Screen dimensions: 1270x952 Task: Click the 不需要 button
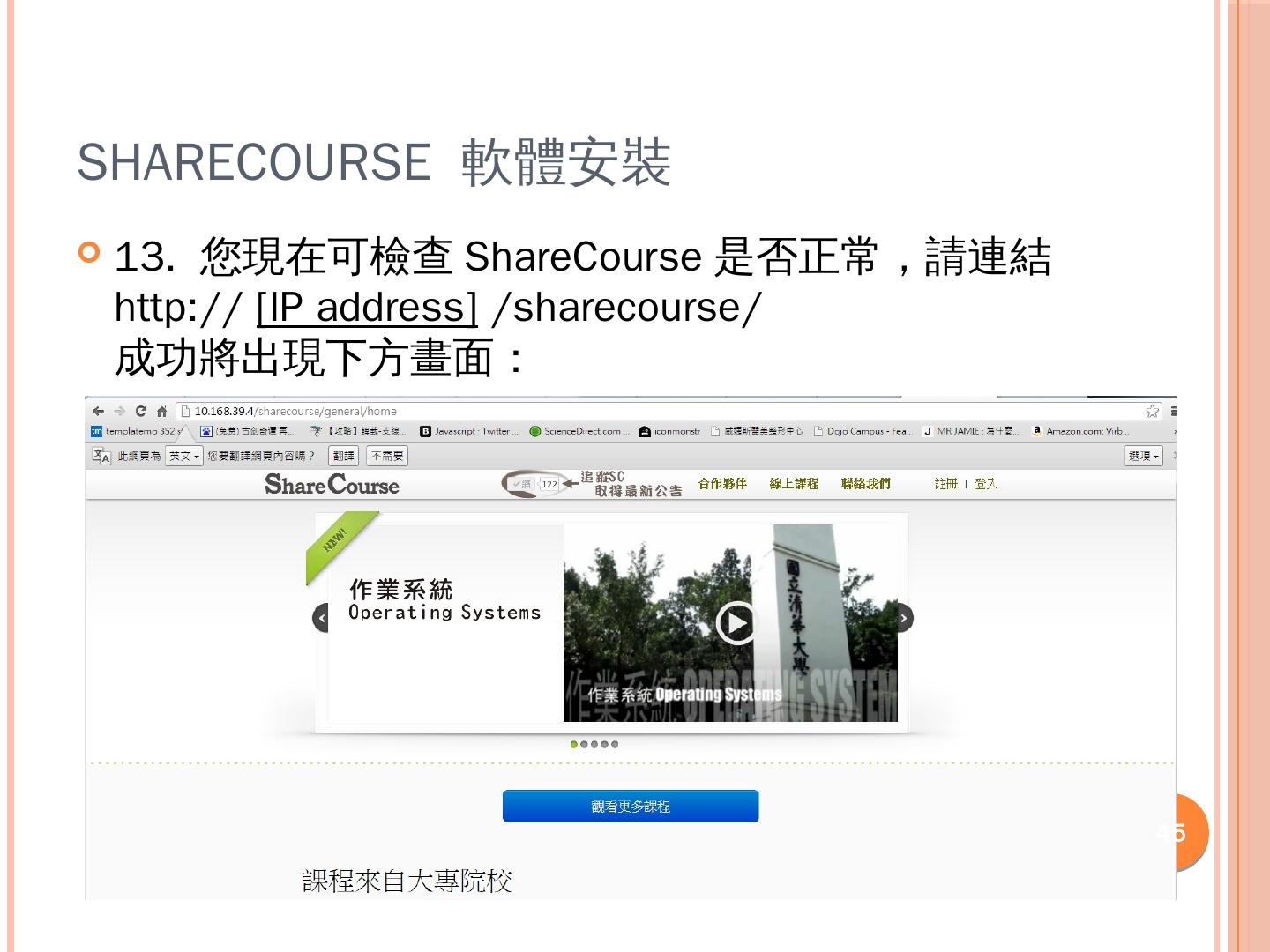pos(387,456)
